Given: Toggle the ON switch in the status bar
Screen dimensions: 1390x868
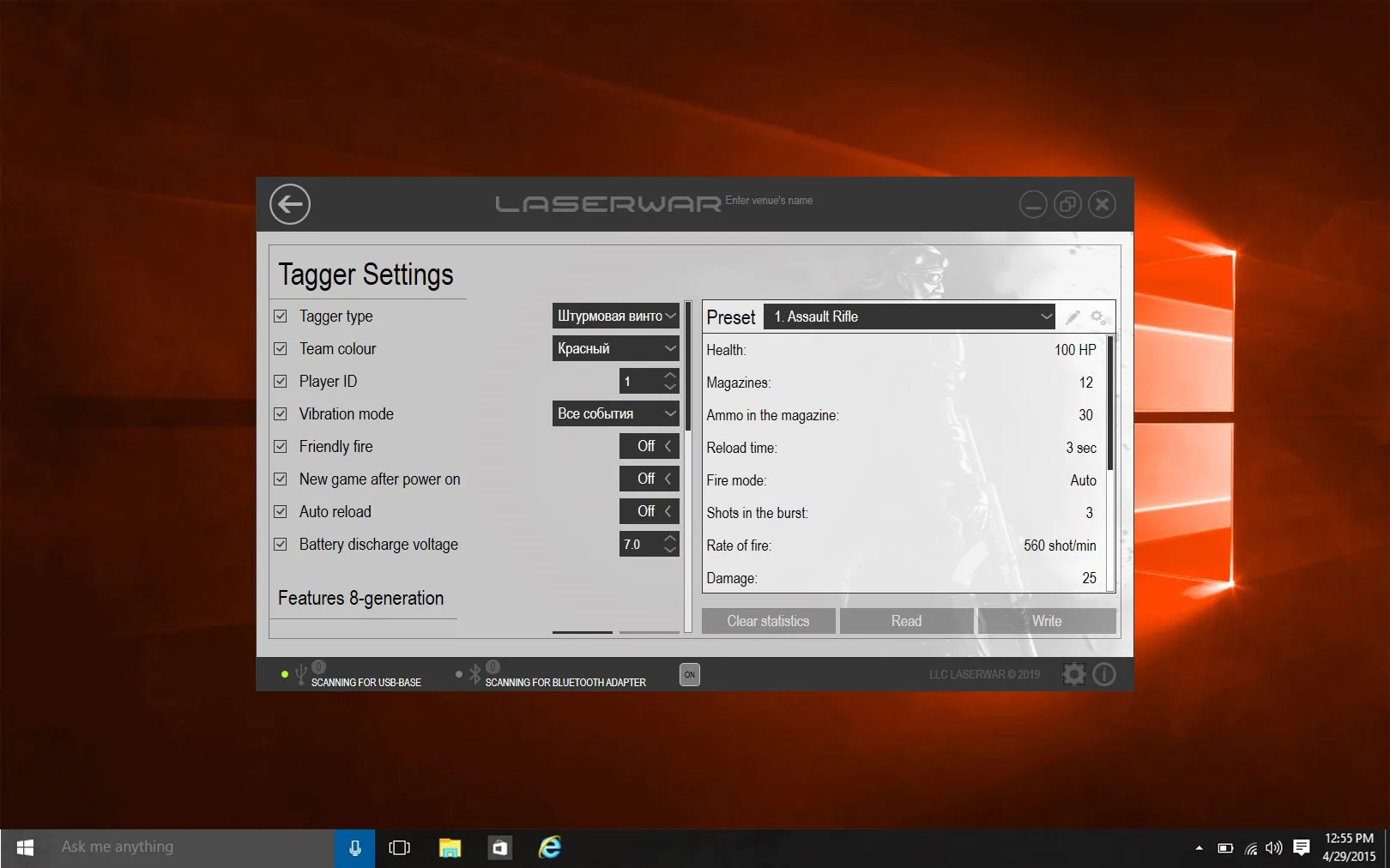Looking at the screenshot, I should coord(690,674).
